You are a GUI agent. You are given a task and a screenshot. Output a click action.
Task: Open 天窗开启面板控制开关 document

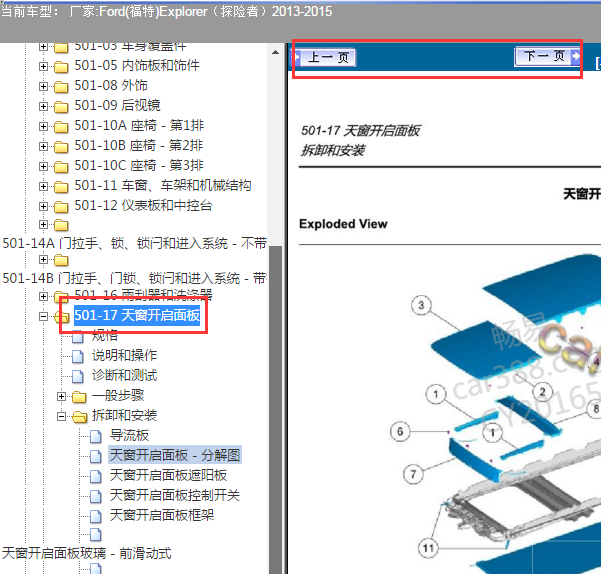pos(175,495)
